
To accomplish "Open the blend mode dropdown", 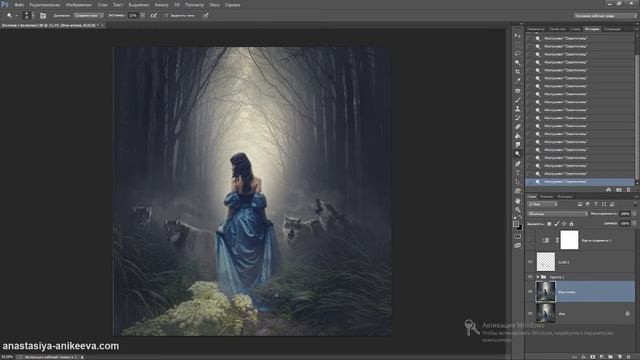I will (x=558, y=213).
